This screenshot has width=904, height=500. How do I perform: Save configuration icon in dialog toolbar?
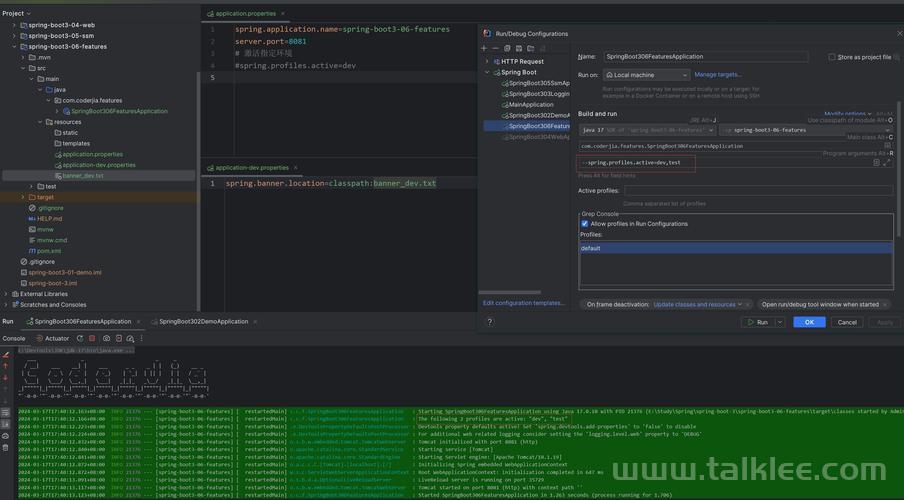point(519,48)
